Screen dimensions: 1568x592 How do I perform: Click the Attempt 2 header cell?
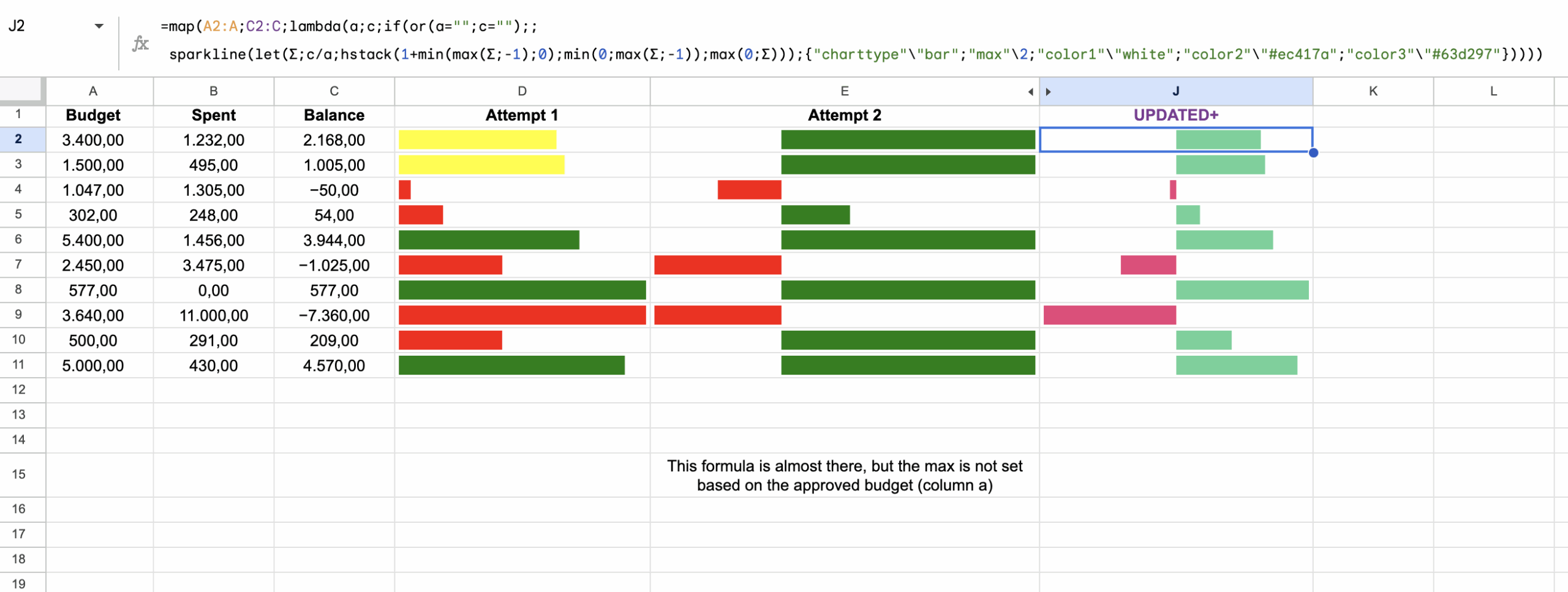click(x=845, y=114)
